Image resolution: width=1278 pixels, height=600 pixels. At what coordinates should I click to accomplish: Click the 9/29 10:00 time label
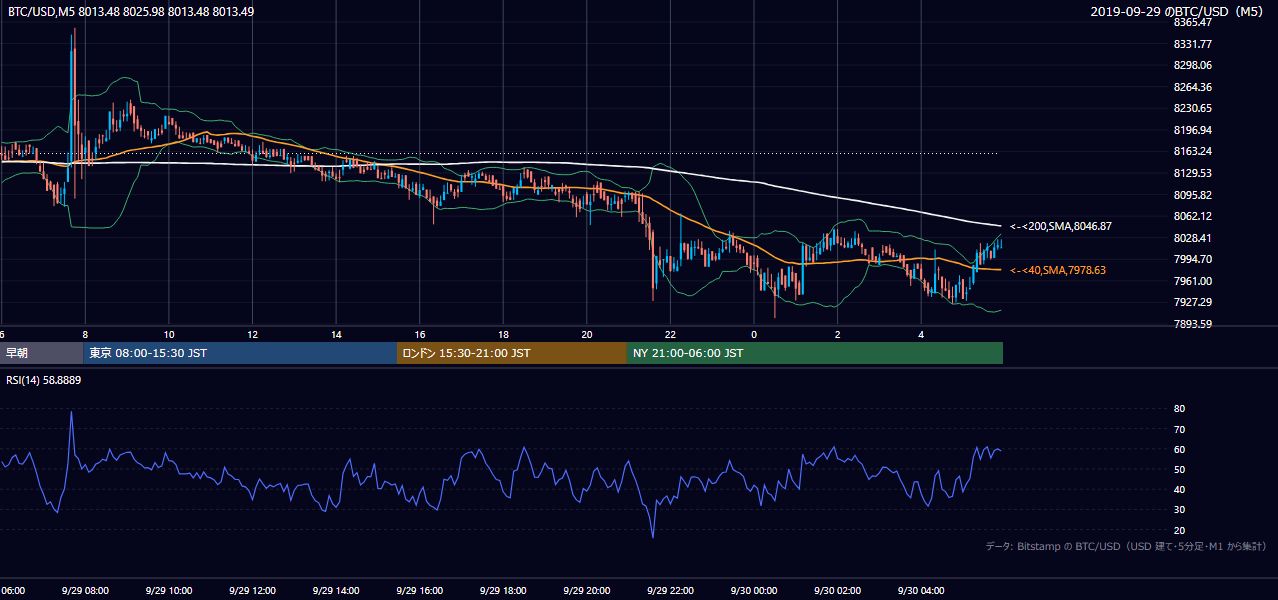click(x=169, y=591)
